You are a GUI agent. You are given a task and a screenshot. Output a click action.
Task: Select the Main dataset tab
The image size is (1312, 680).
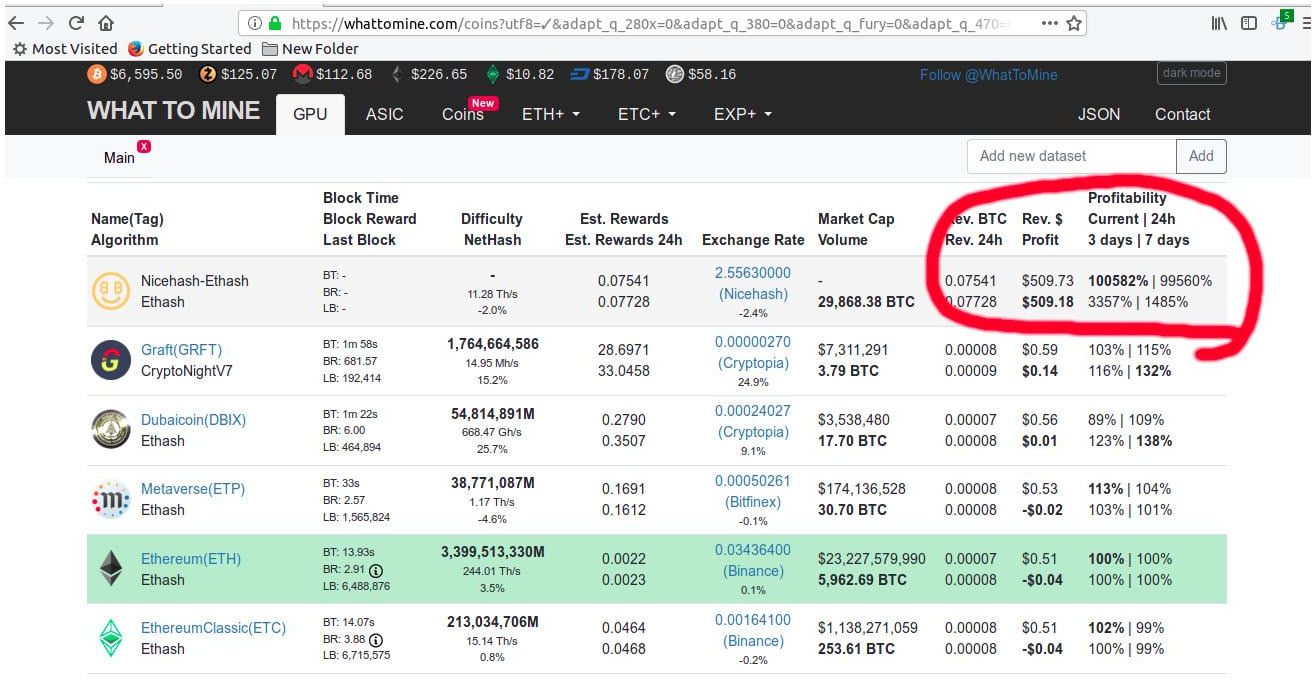[119, 158]
